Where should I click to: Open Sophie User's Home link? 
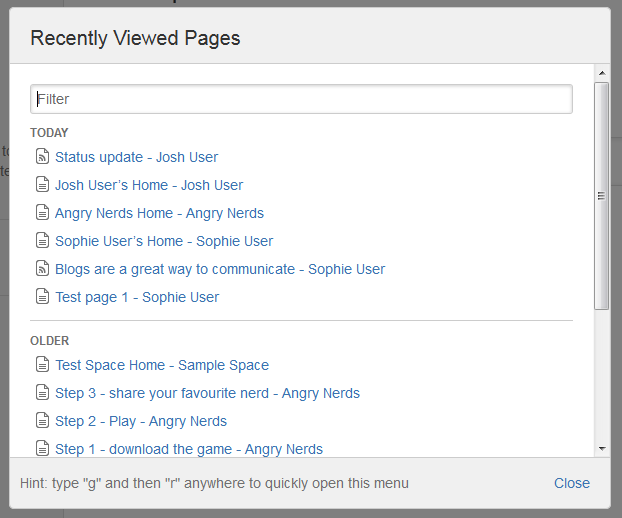pos(164,241)
